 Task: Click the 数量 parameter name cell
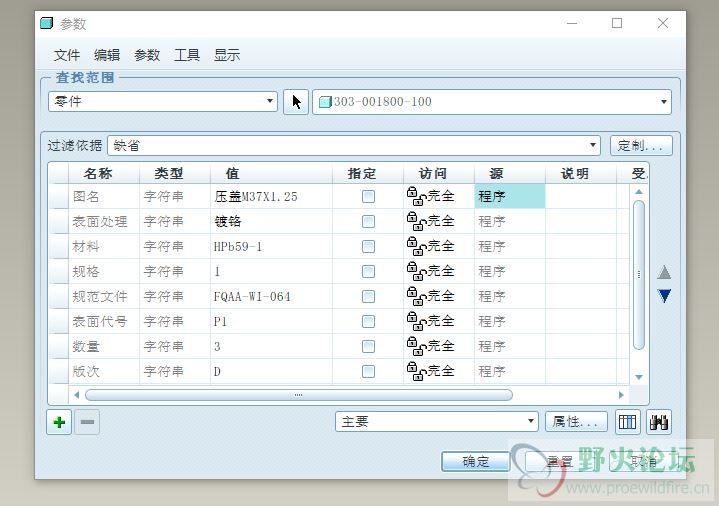pos(104,346)
